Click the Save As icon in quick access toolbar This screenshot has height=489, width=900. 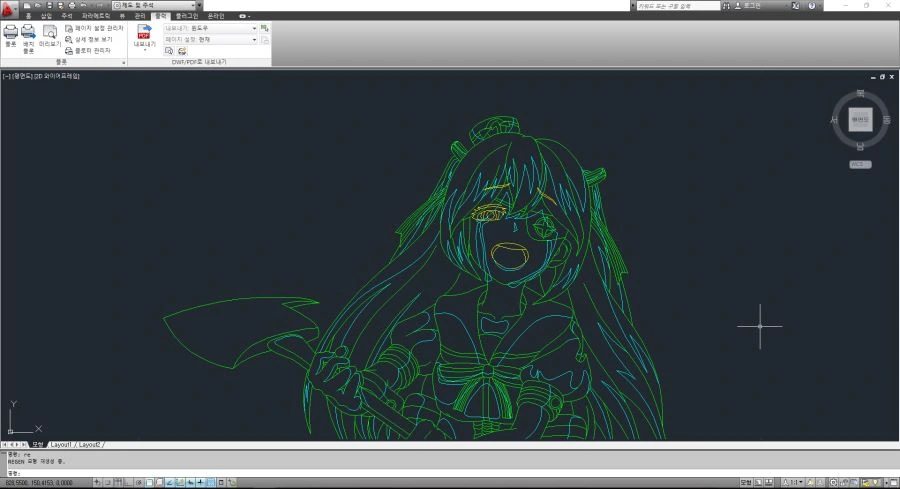[x=60, y=5]
